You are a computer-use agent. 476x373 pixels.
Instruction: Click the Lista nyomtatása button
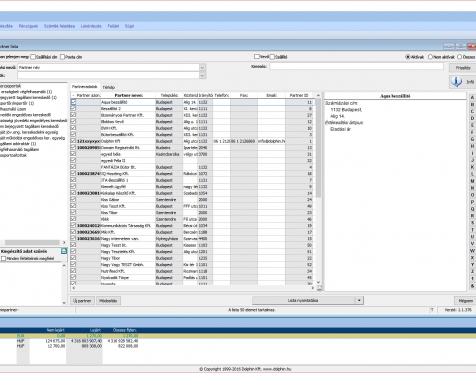pos(303,300)
